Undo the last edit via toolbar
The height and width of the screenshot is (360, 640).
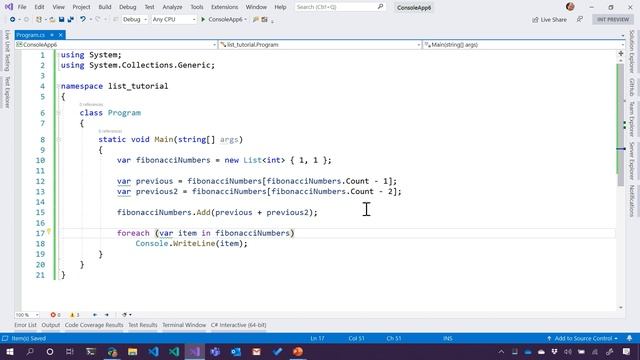pyautogui.click(x=83, y=20)
